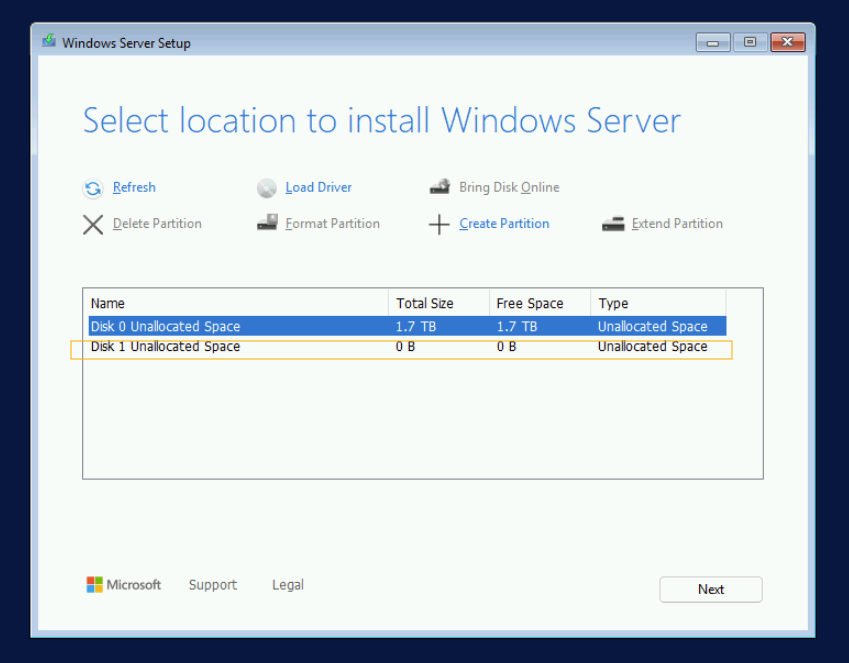Click the Refresh circular arrow icon
The width and height of the screenshot is (849, 663).
[93, 188]
